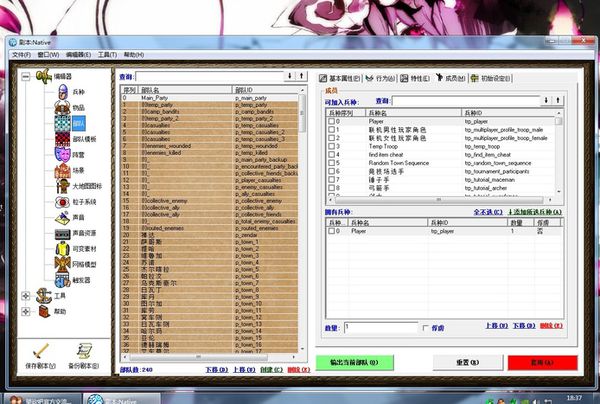Screen dimensions: 600x404
Task: Click the green 输出当前部队 button
Action: coord(354,362)
